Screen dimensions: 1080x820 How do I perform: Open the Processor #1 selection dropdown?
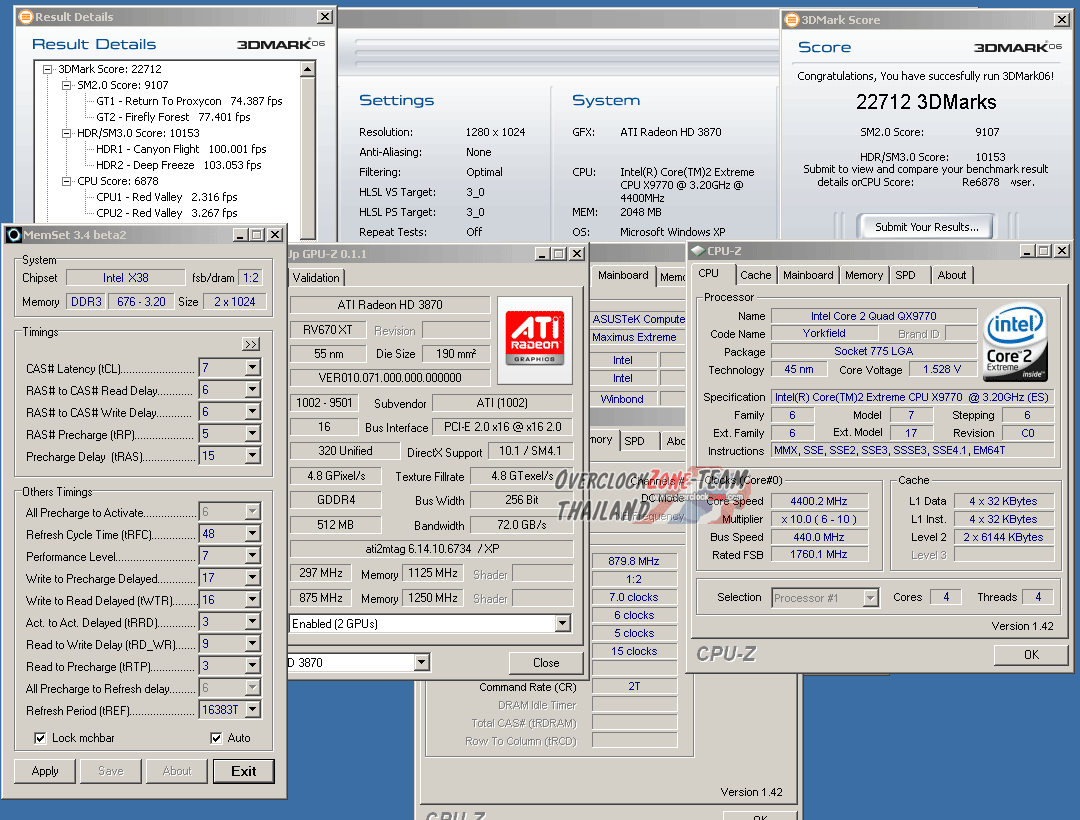pos(871,598)
